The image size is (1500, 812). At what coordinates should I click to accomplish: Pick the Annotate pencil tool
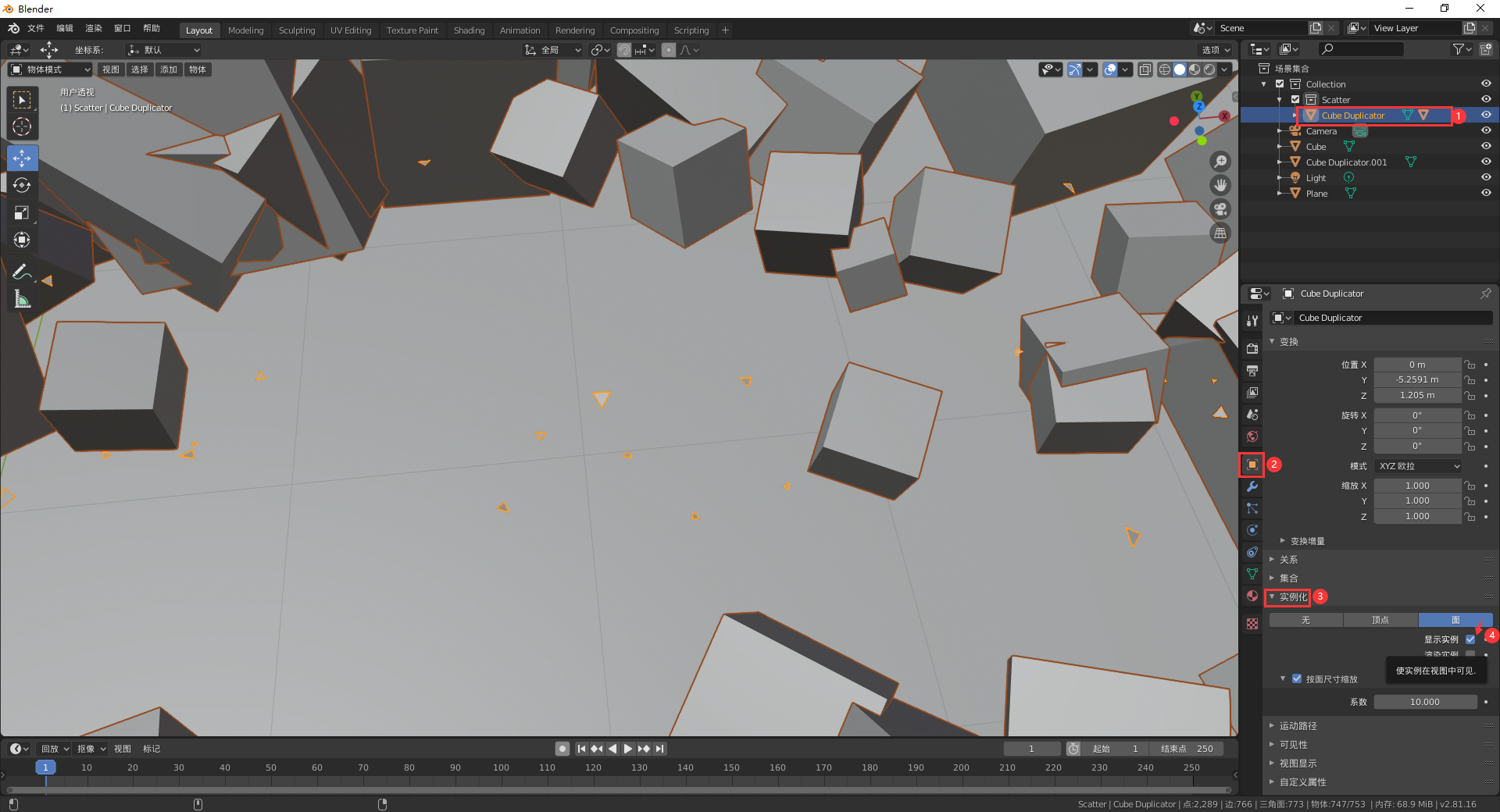[x=22, y=272]
